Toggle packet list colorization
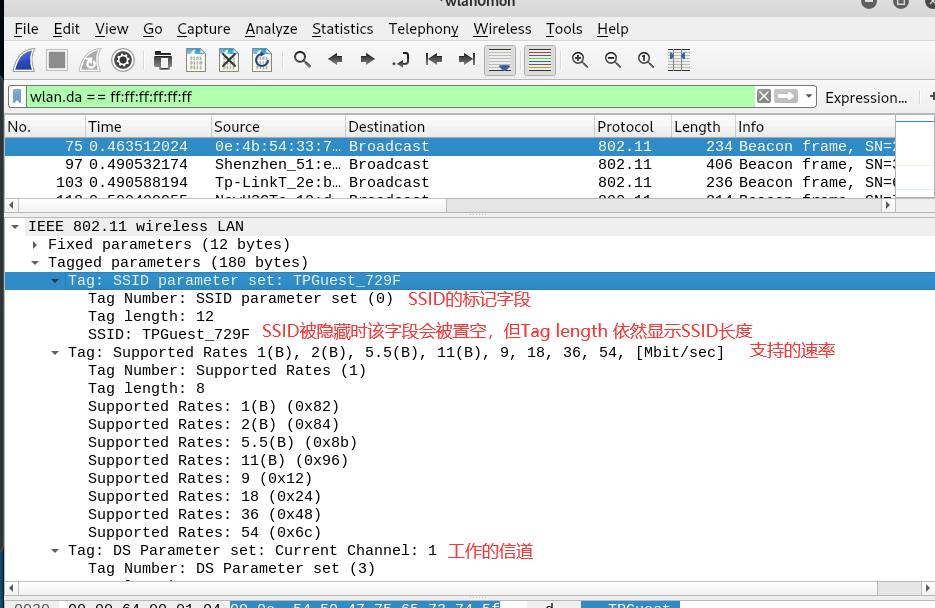935x608 pixels. [539, 60]
